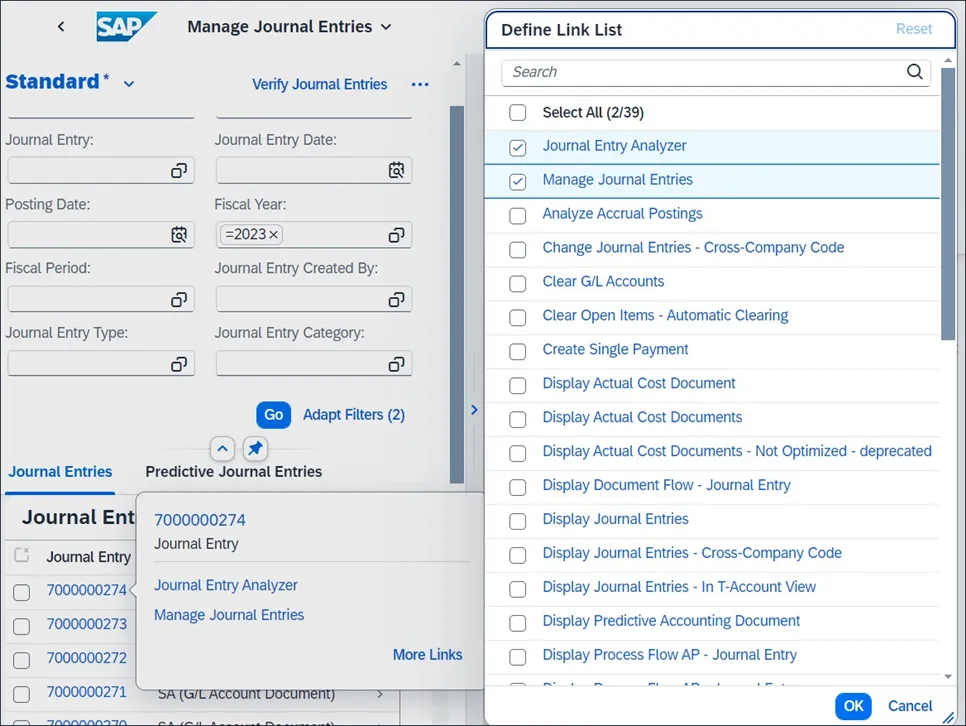
Task: Open Verify Journal Entries link
Action: pyautogui.click(x=319, y=84)
